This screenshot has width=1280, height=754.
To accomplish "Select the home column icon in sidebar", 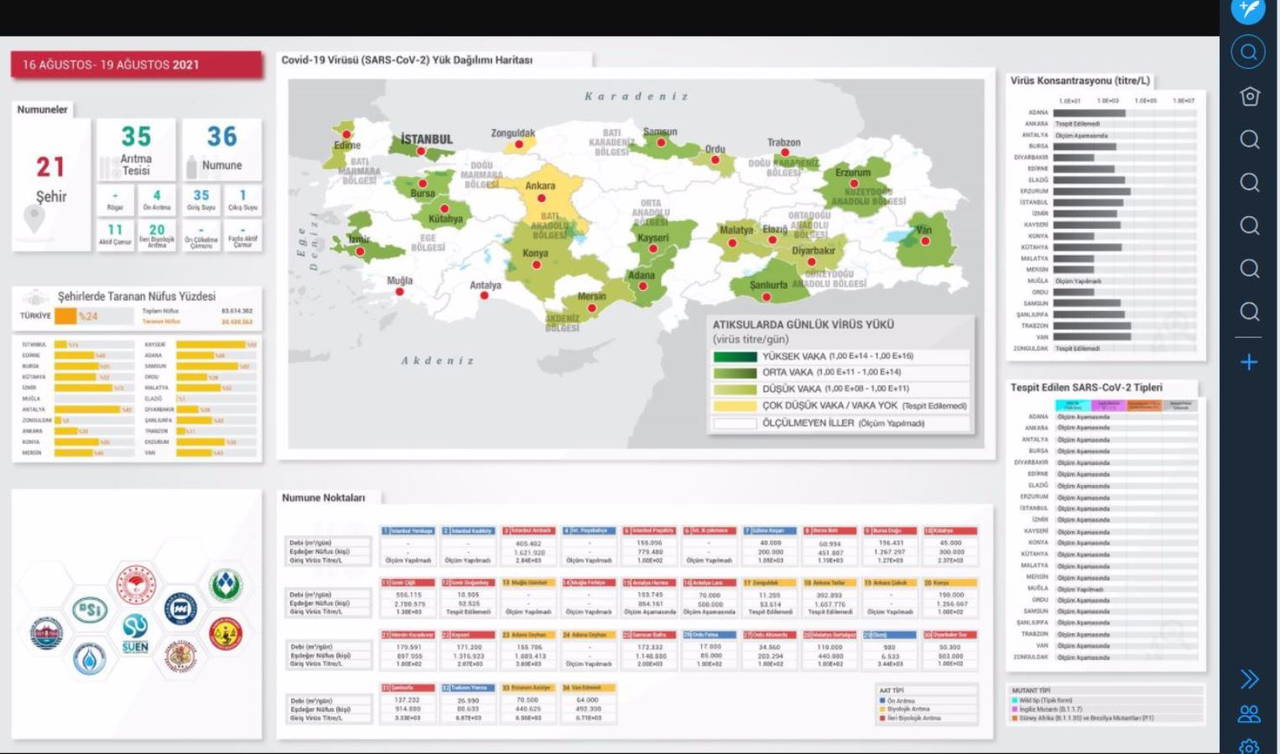I will pyautogui.click(x=1249, y=96).
